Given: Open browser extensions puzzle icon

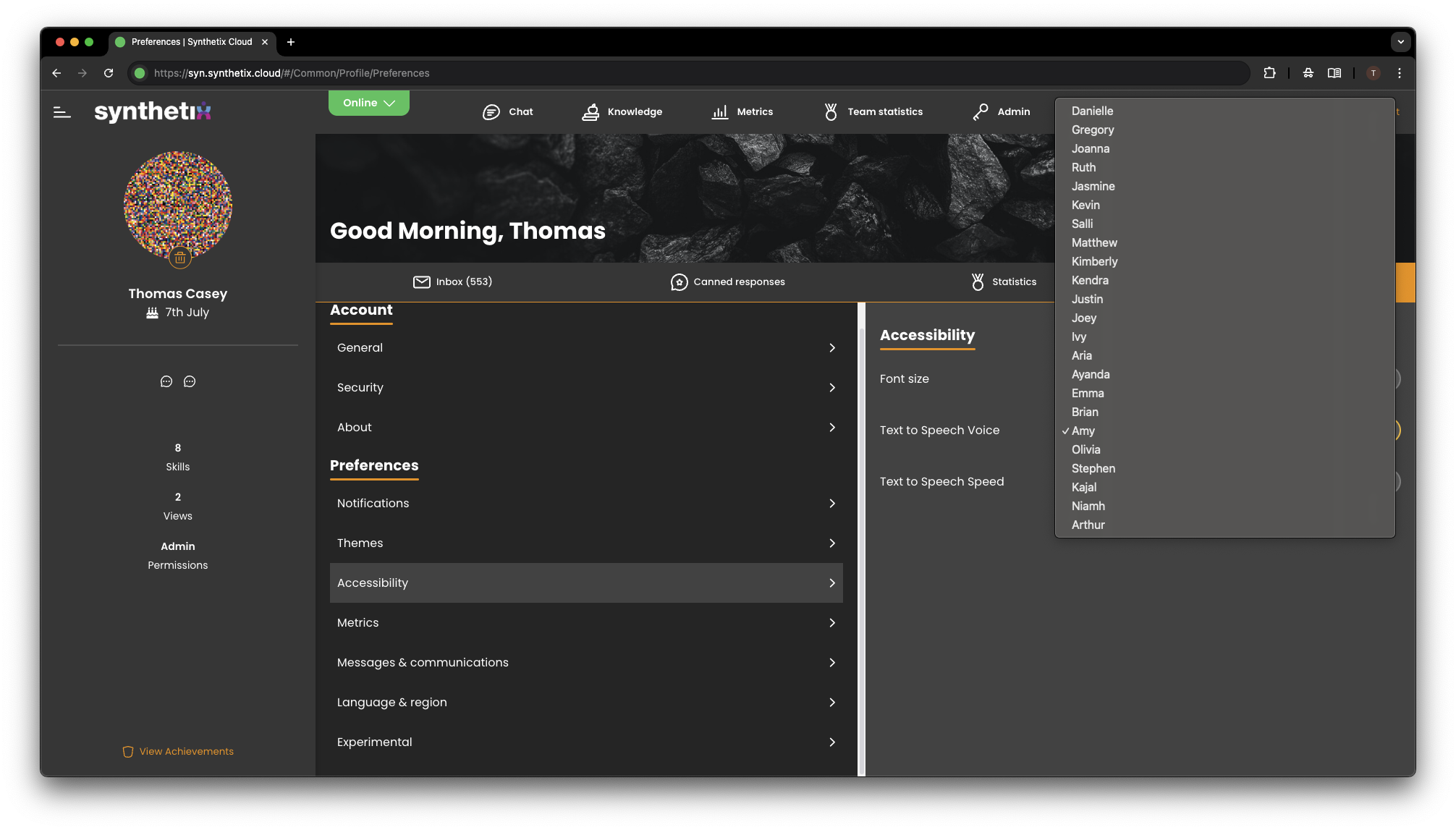Looking at the screenshot, I should click(1269, 73).
